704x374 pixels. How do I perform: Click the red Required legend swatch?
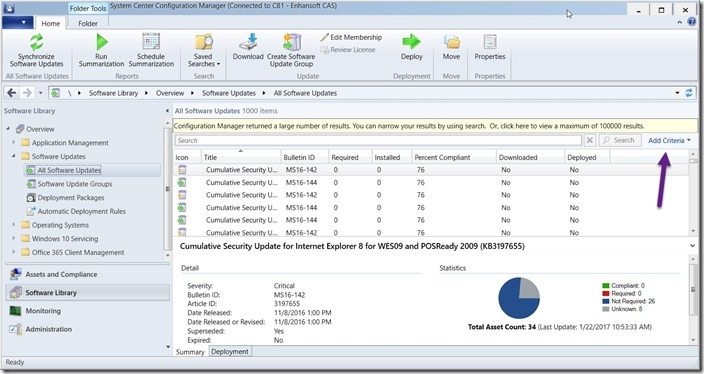[606, 293]
